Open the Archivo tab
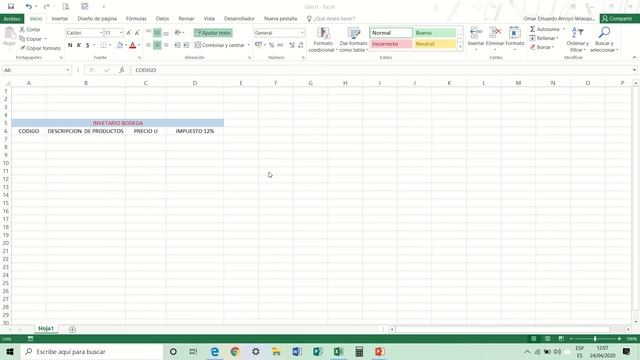The image size is (640, 360). [12, 19]
